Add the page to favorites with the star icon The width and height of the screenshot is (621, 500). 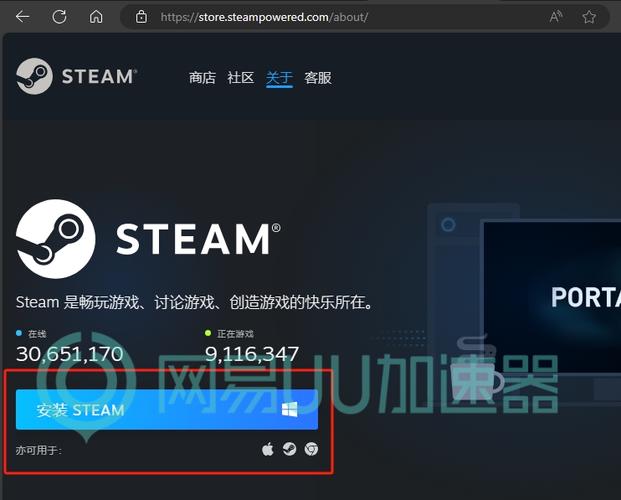(589, 17)
